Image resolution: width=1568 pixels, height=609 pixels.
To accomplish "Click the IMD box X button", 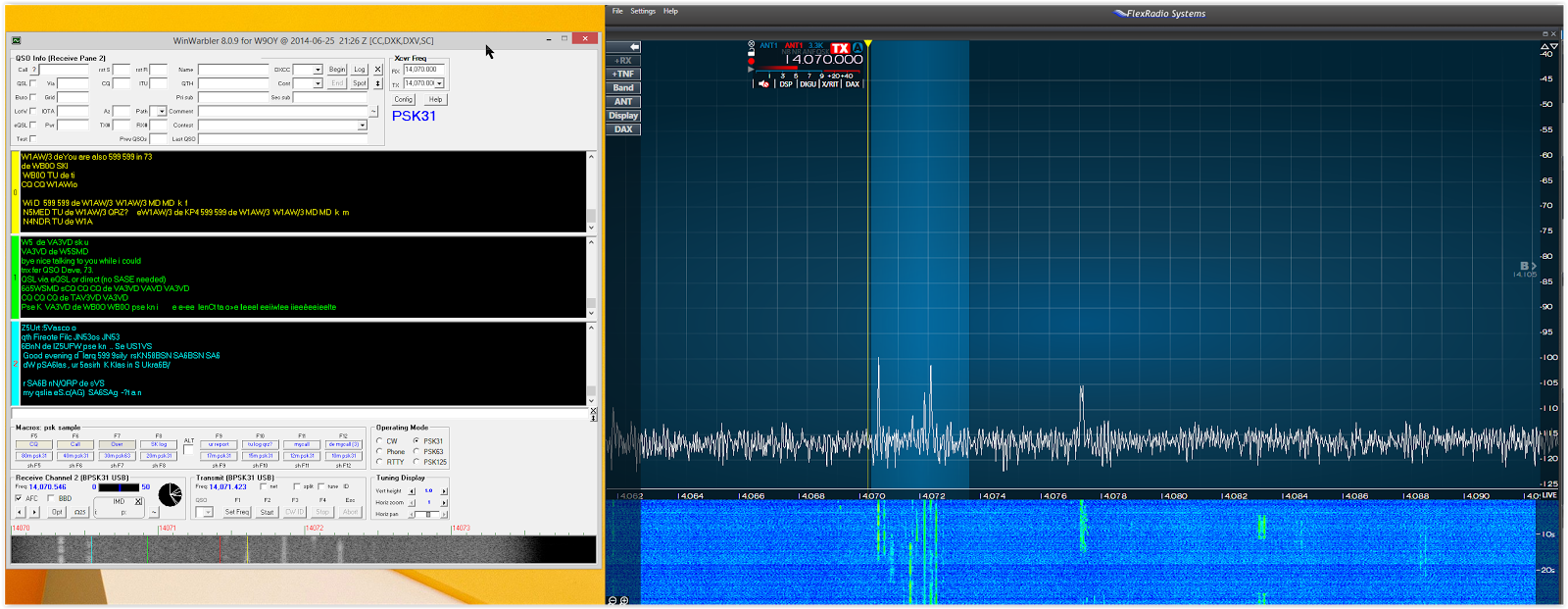I will point(138,501).
